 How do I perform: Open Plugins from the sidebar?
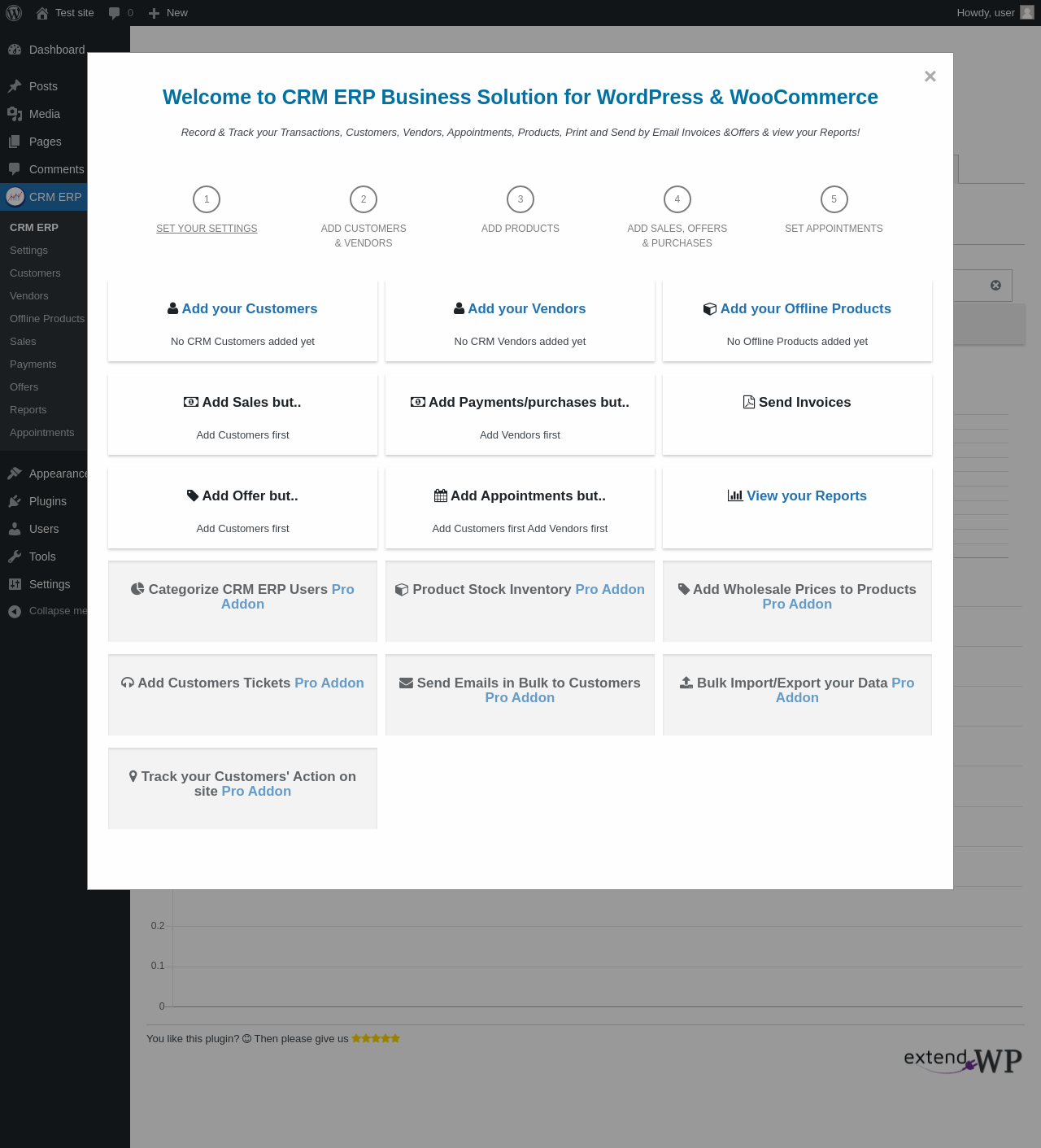click(x=47, y=501)
